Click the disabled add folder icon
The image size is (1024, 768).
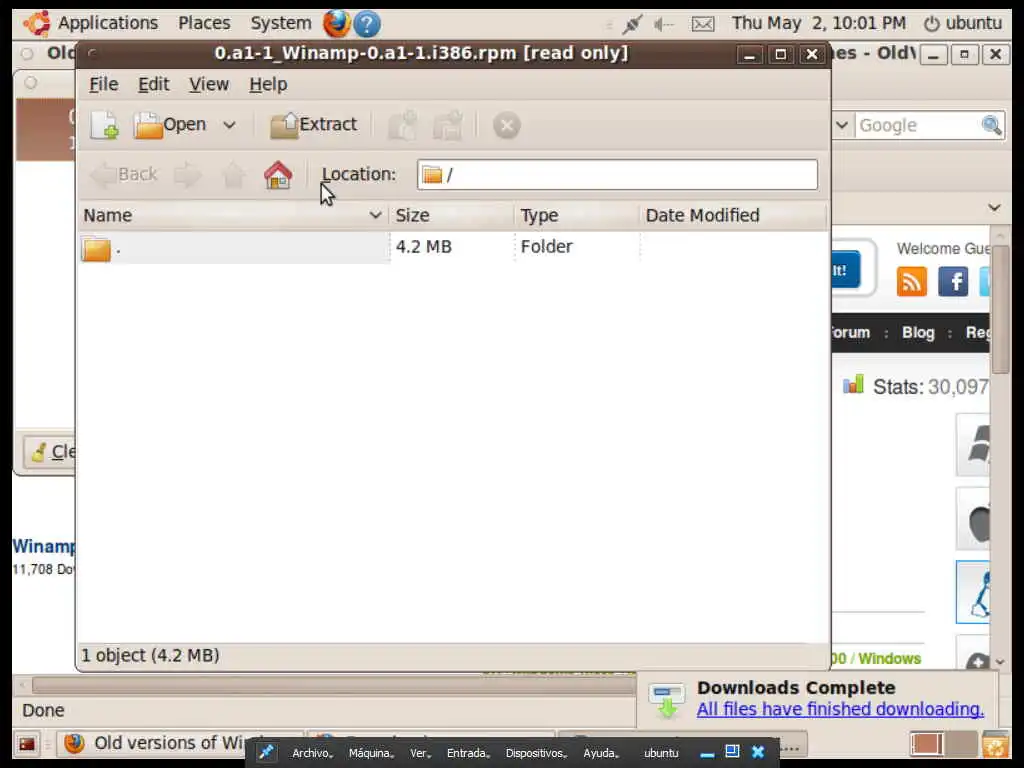(x=448, y=125)
